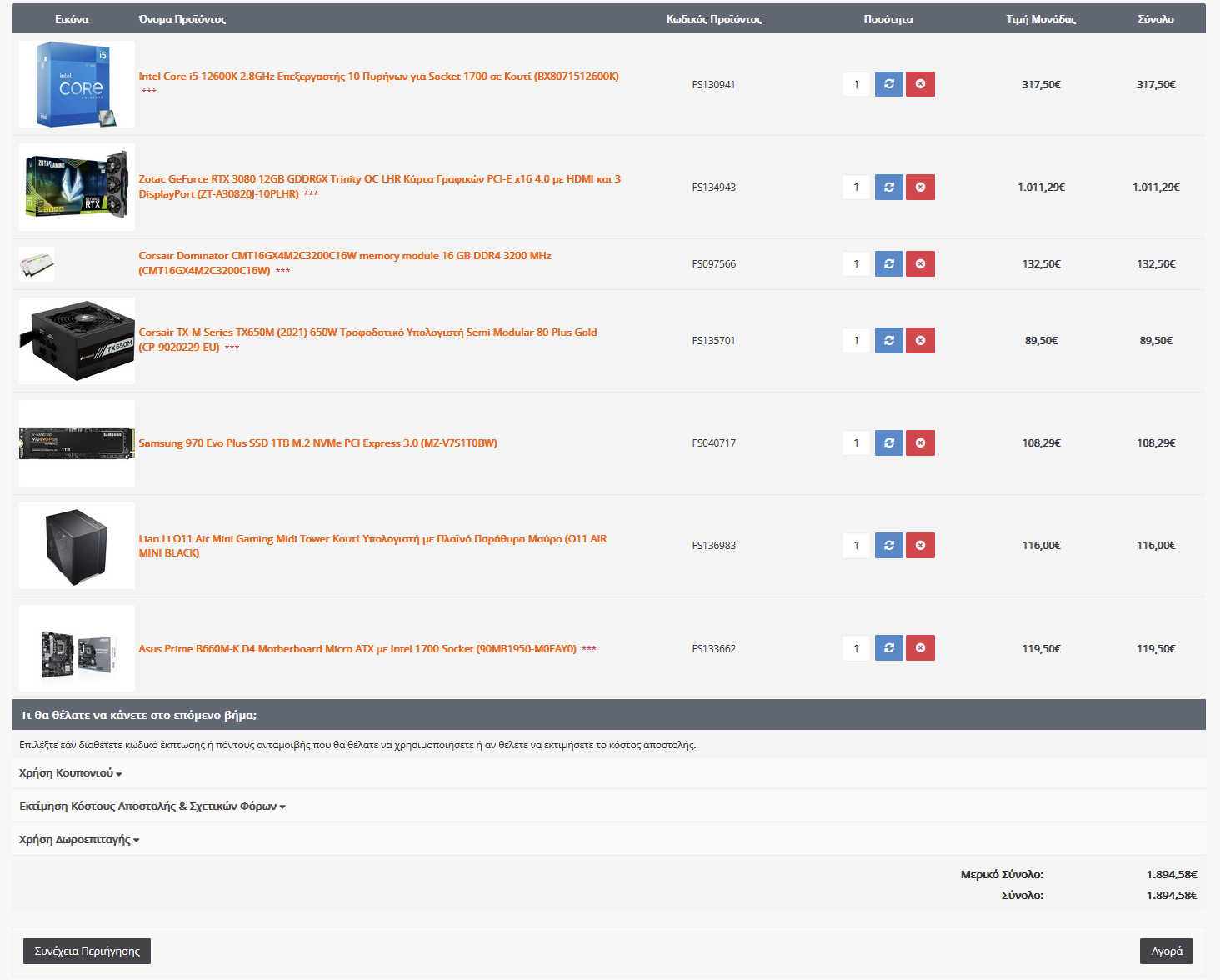
Task: Click quantity field for Asus Prime B660M-K
Action: [x=856, y=647]
